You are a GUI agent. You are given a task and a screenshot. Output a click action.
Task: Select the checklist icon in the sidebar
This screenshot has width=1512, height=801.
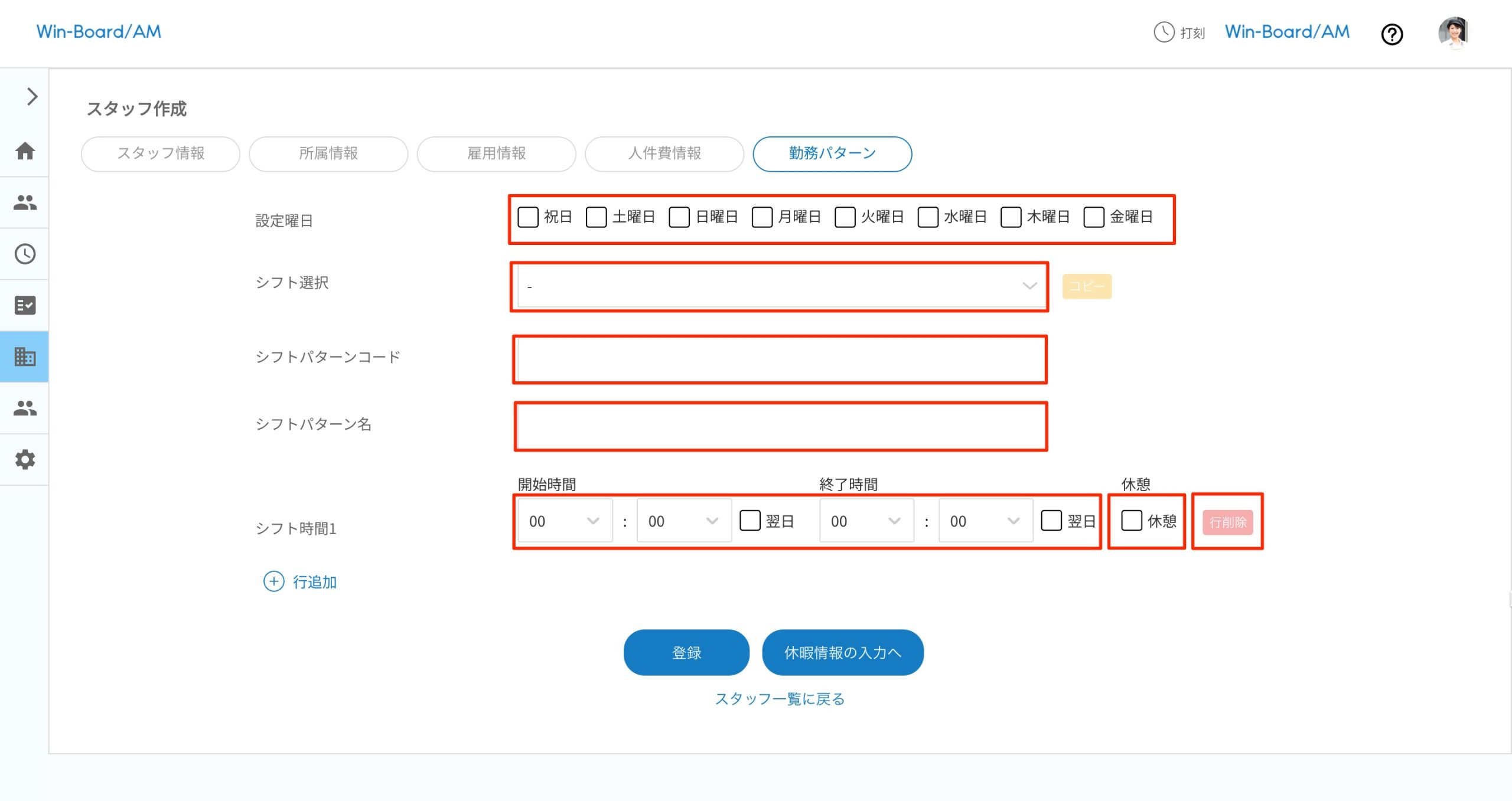[x=24, y=305]
